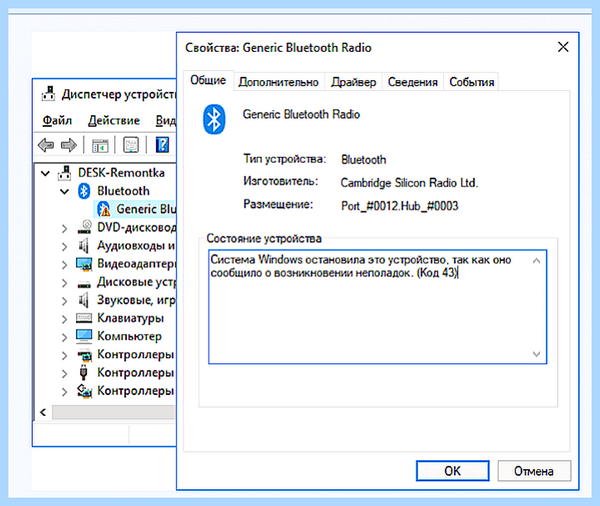Click the location value Port_#0012.Hub_#0003
The width and height of the screenshot is (600, 506).
(399, 206)
